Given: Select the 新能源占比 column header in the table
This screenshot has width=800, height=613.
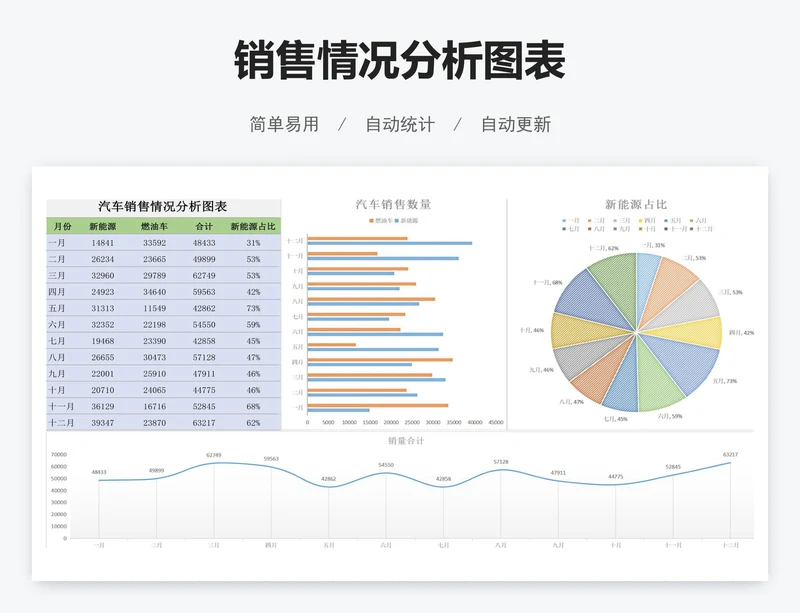Looking at the screenshot, I should (253, 226).
